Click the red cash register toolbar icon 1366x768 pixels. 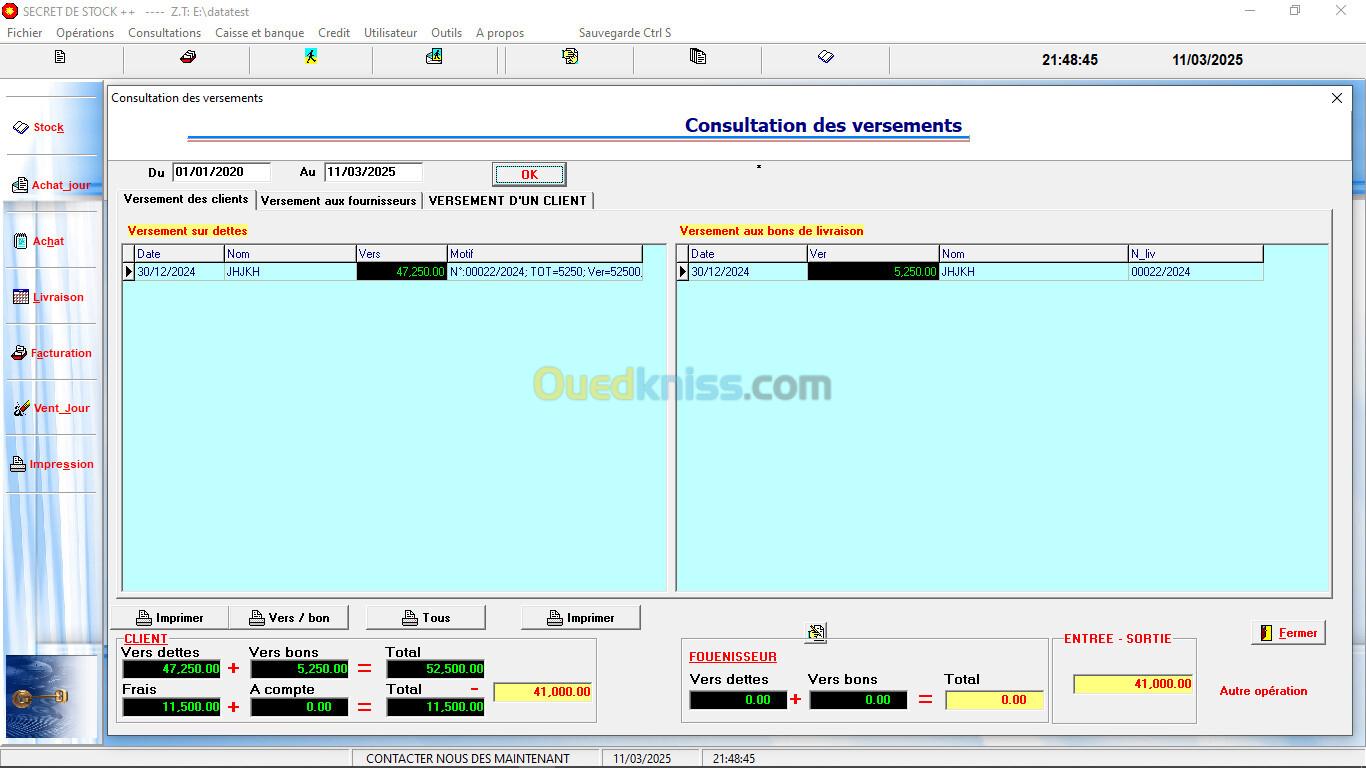(187, 58)
